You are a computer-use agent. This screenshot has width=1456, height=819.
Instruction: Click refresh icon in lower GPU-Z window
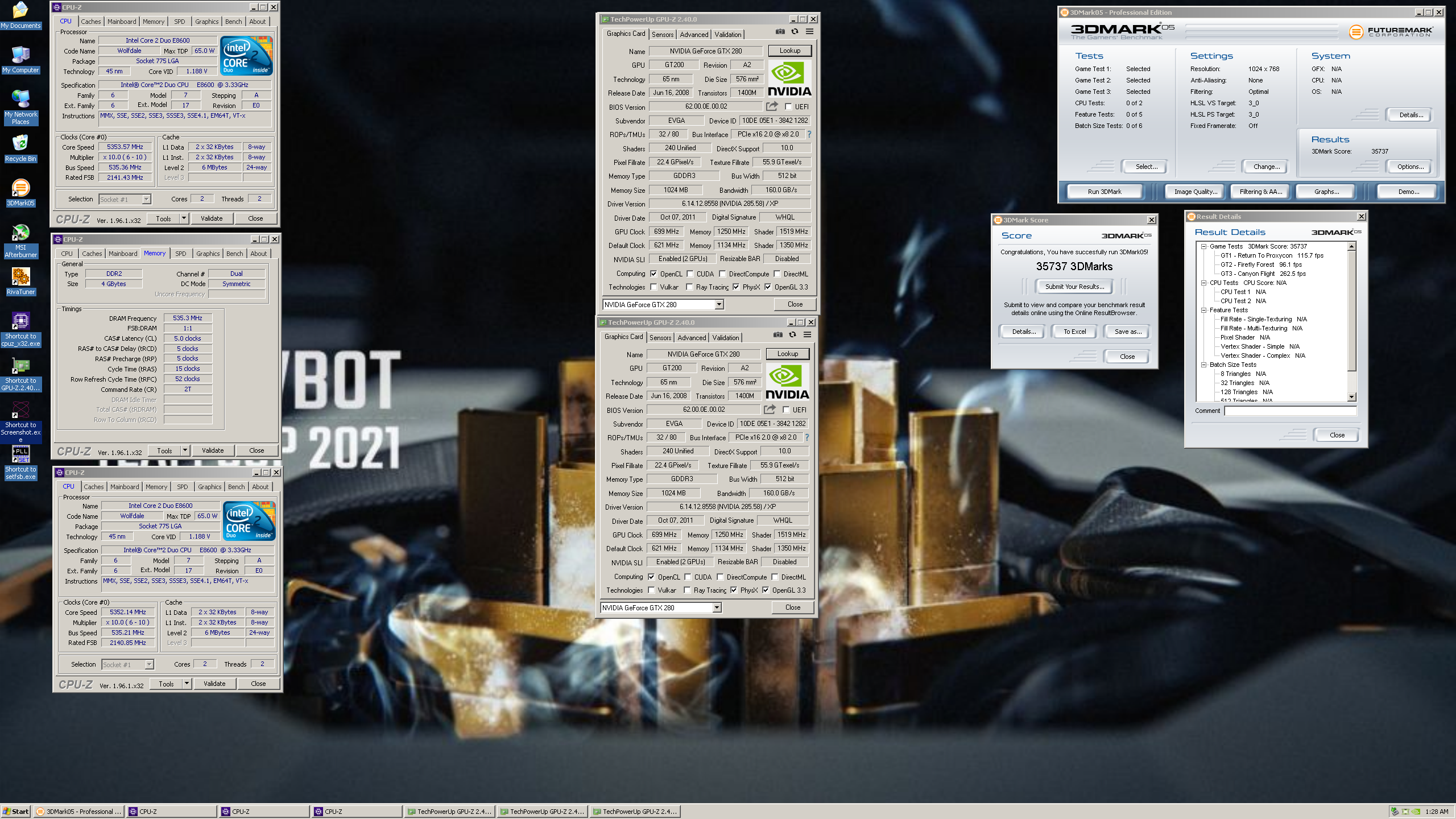(x=792, y=335)
